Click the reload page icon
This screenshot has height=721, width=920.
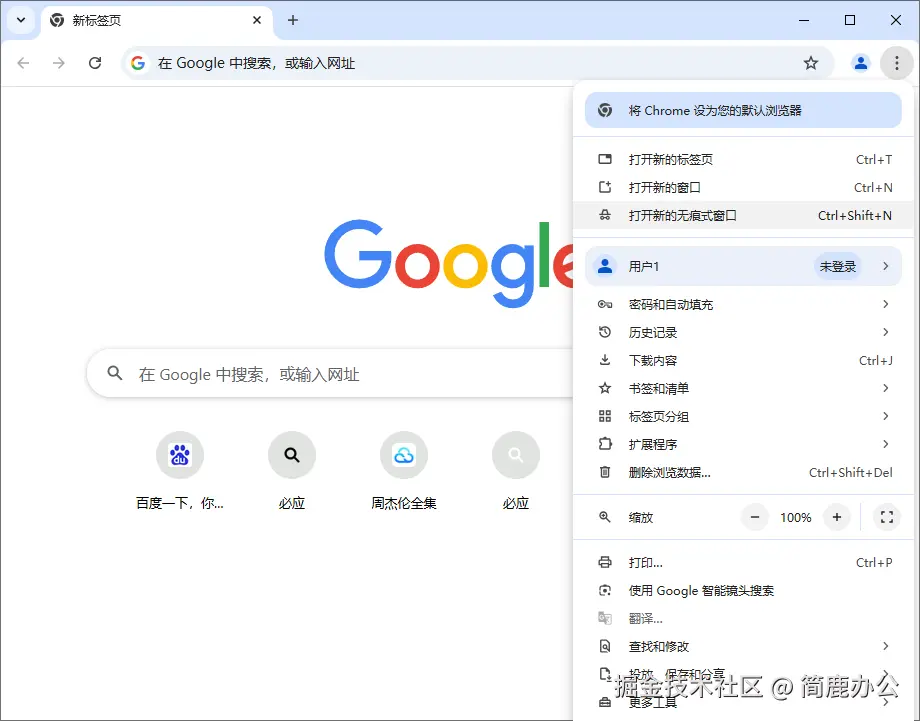coord(95,62)
